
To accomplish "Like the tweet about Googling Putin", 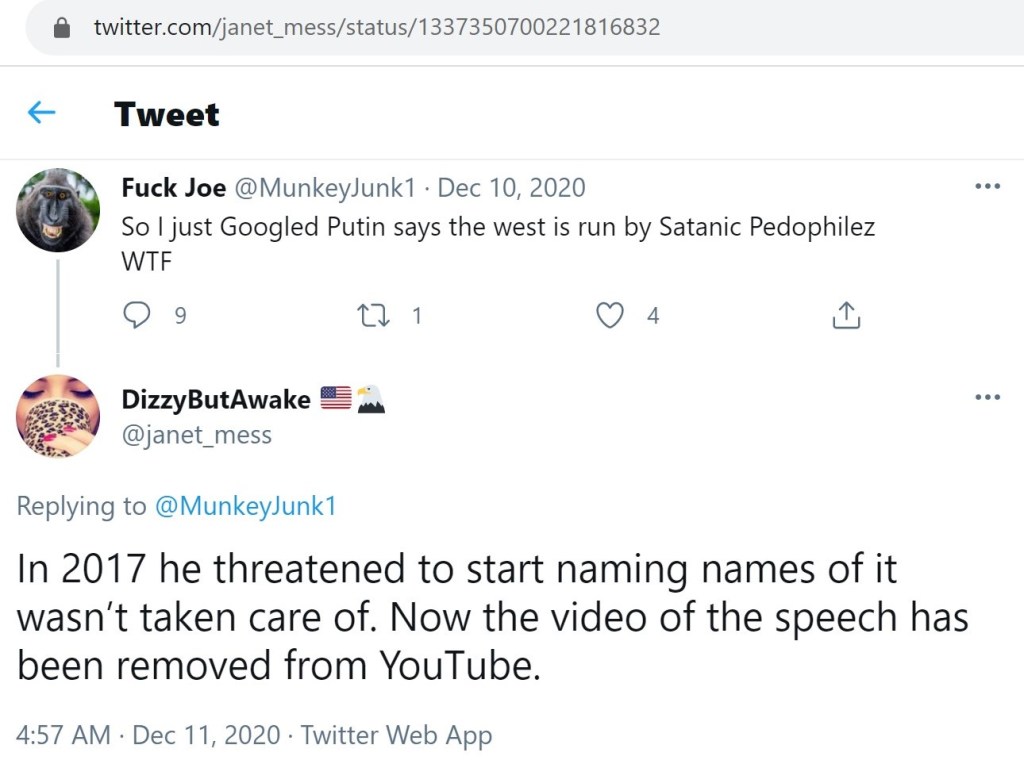I will (609, 316).
